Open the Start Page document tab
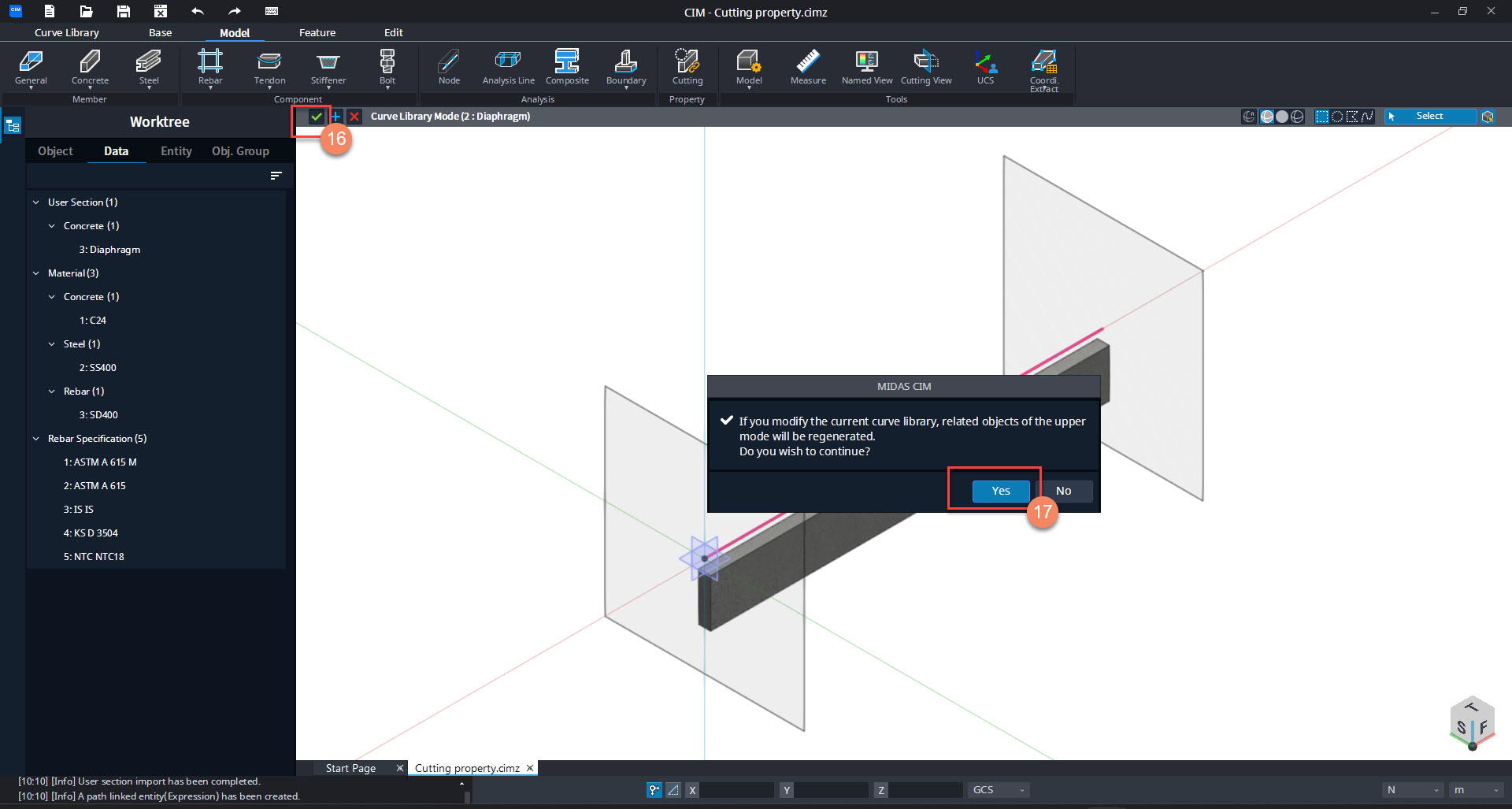Screen dimensions: 1512x809 (350, 768)
